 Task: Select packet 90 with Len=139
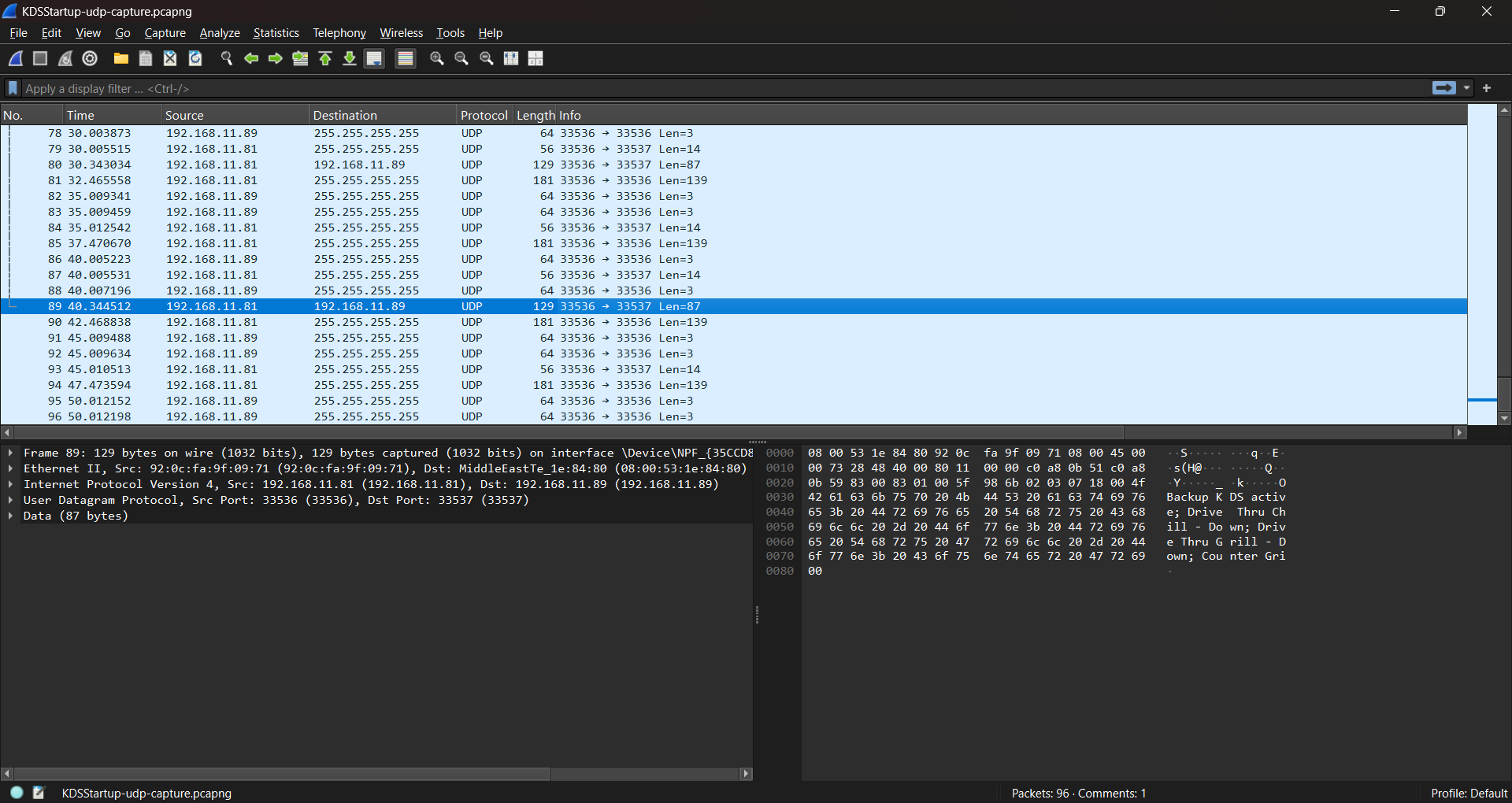(x=733, y=322)
